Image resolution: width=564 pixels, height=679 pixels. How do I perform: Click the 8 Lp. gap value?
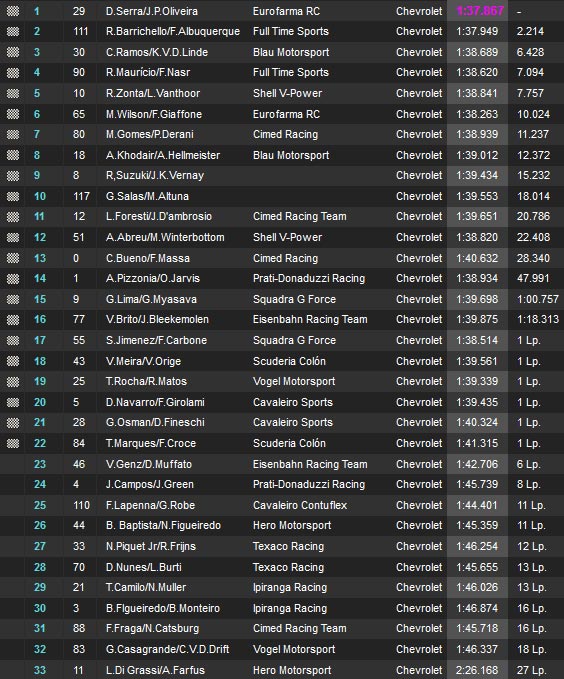pos(528,485)
